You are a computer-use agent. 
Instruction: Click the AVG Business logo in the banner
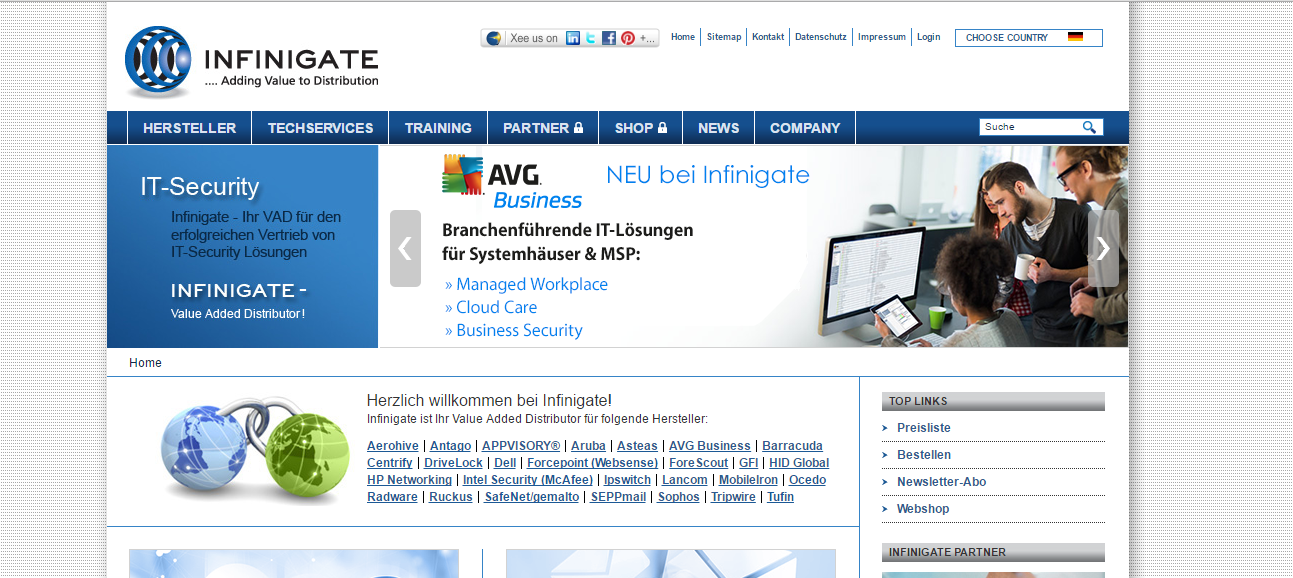tap(512, 181)
